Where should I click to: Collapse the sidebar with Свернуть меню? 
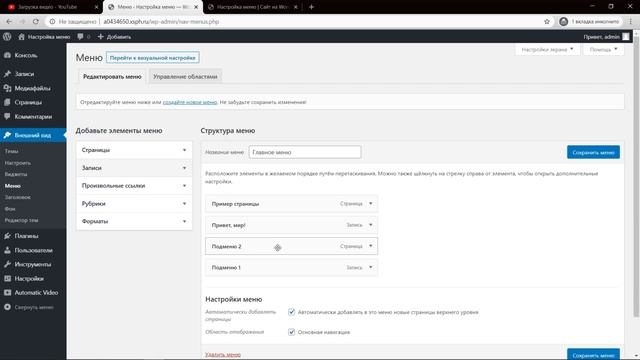coord(33,307)
